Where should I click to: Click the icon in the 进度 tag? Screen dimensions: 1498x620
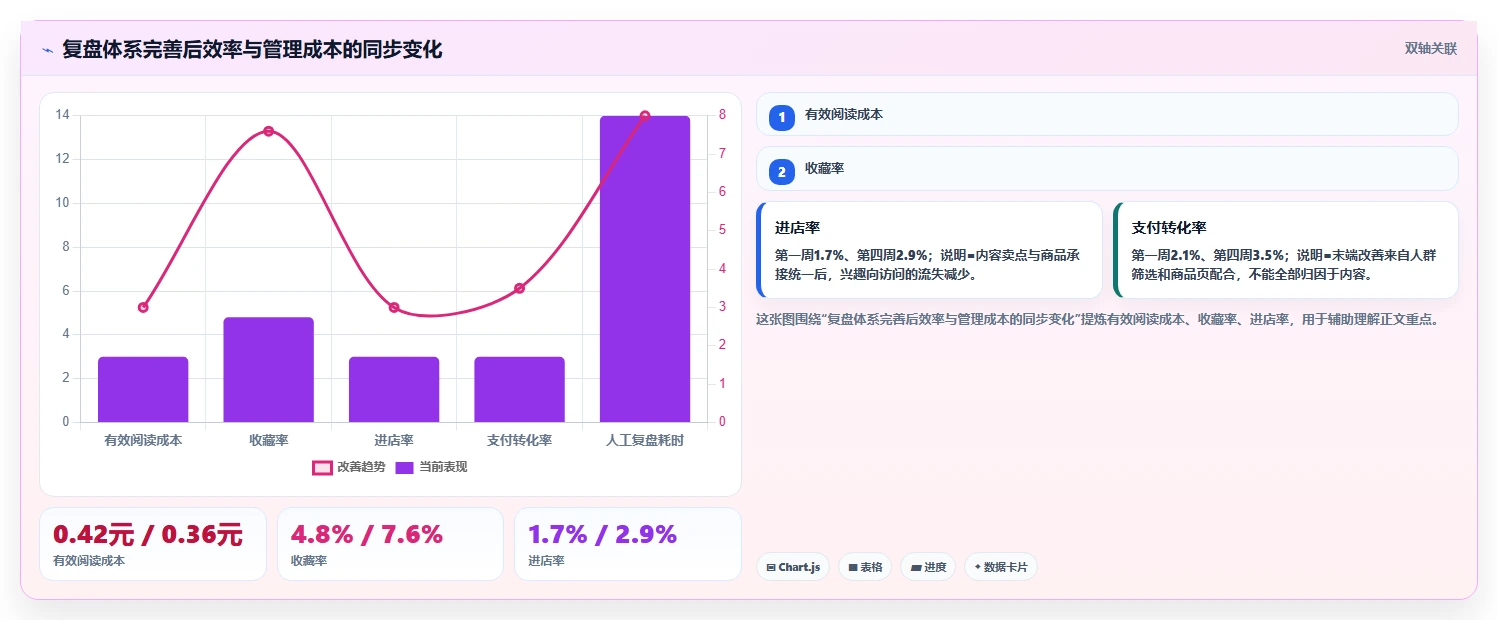click(915, 568)
